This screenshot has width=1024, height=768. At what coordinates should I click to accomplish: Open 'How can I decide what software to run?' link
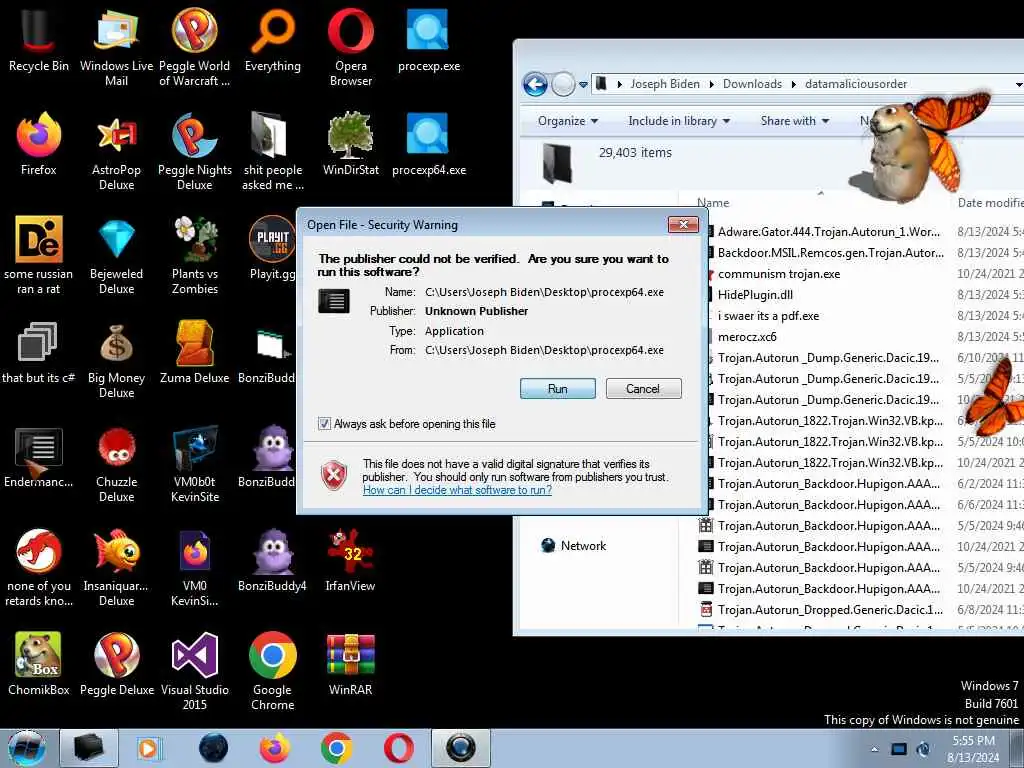click(x=457, y=490)
